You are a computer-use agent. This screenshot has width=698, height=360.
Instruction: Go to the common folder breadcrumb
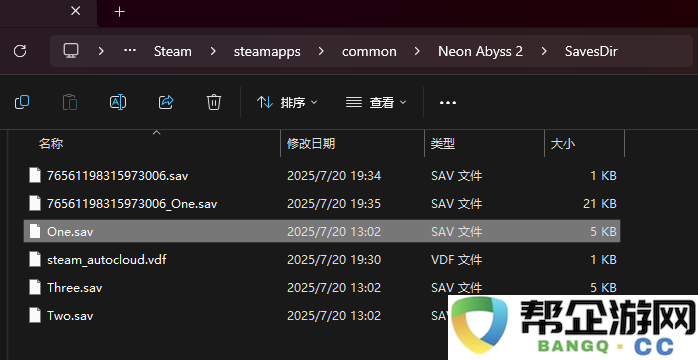pos(369,52)
